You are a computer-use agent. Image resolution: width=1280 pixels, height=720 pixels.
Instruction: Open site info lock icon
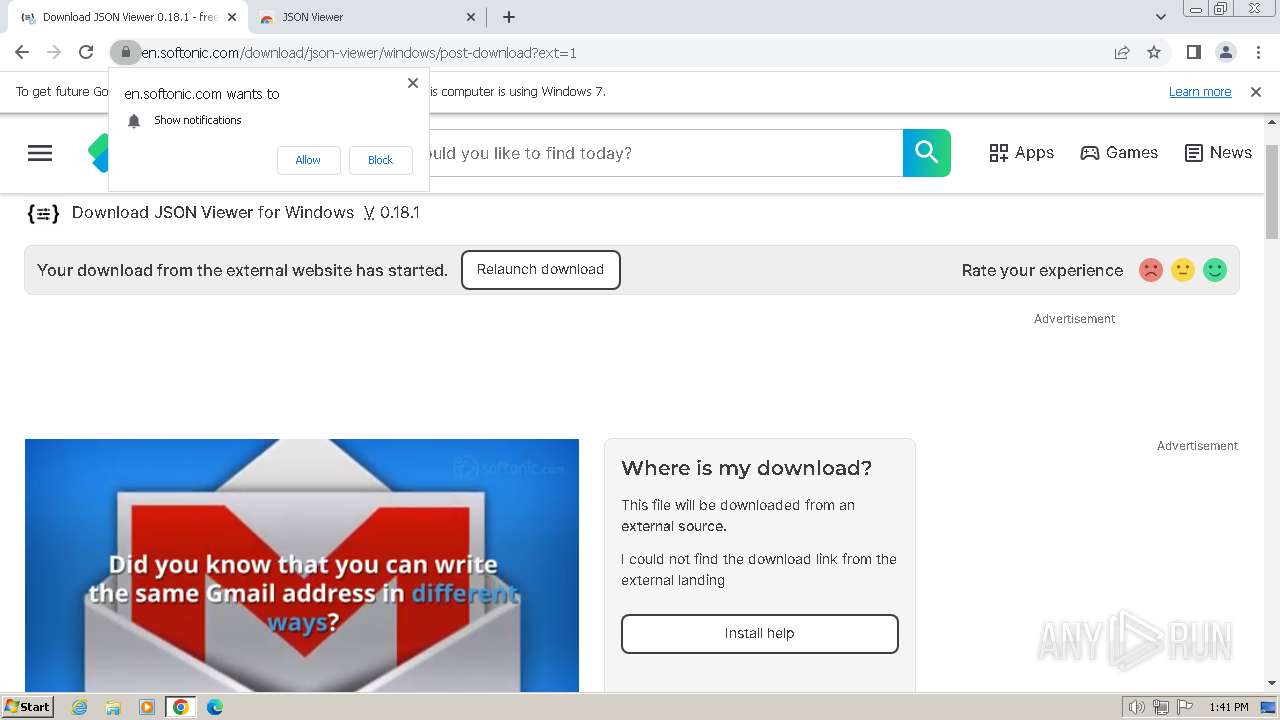[125, 52]
